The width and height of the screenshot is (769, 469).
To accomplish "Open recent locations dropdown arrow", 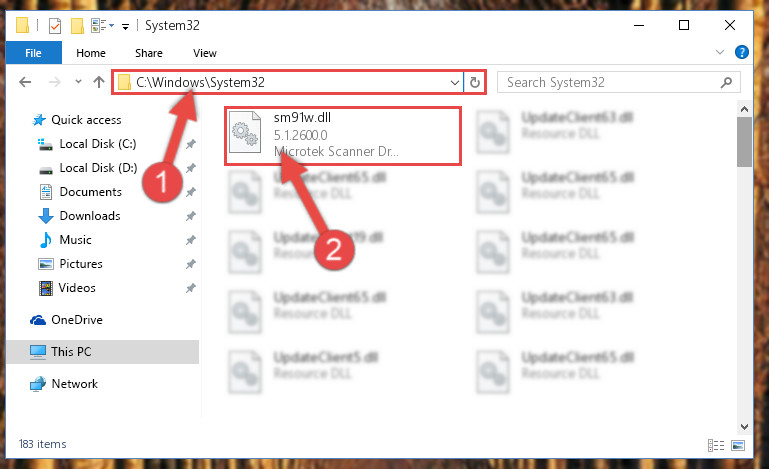I will coord(78,81).
